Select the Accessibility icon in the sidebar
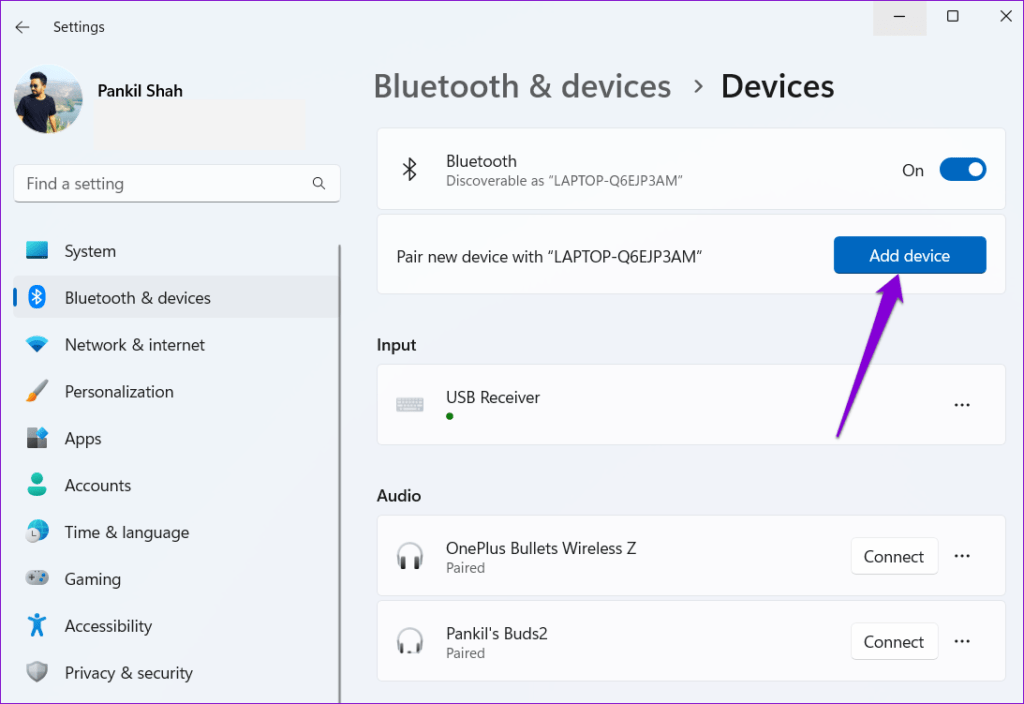 37,626
